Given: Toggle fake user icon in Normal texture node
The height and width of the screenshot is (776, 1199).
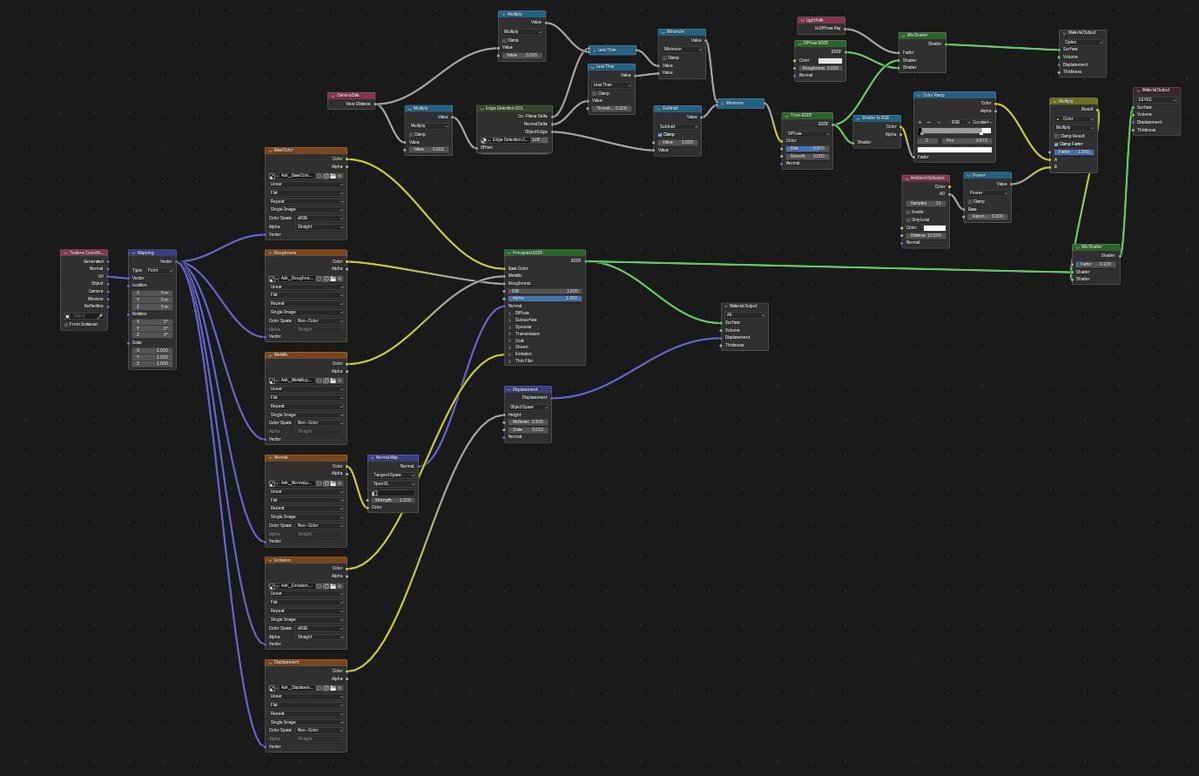Looking at the screenshot, I should [319, 483].
